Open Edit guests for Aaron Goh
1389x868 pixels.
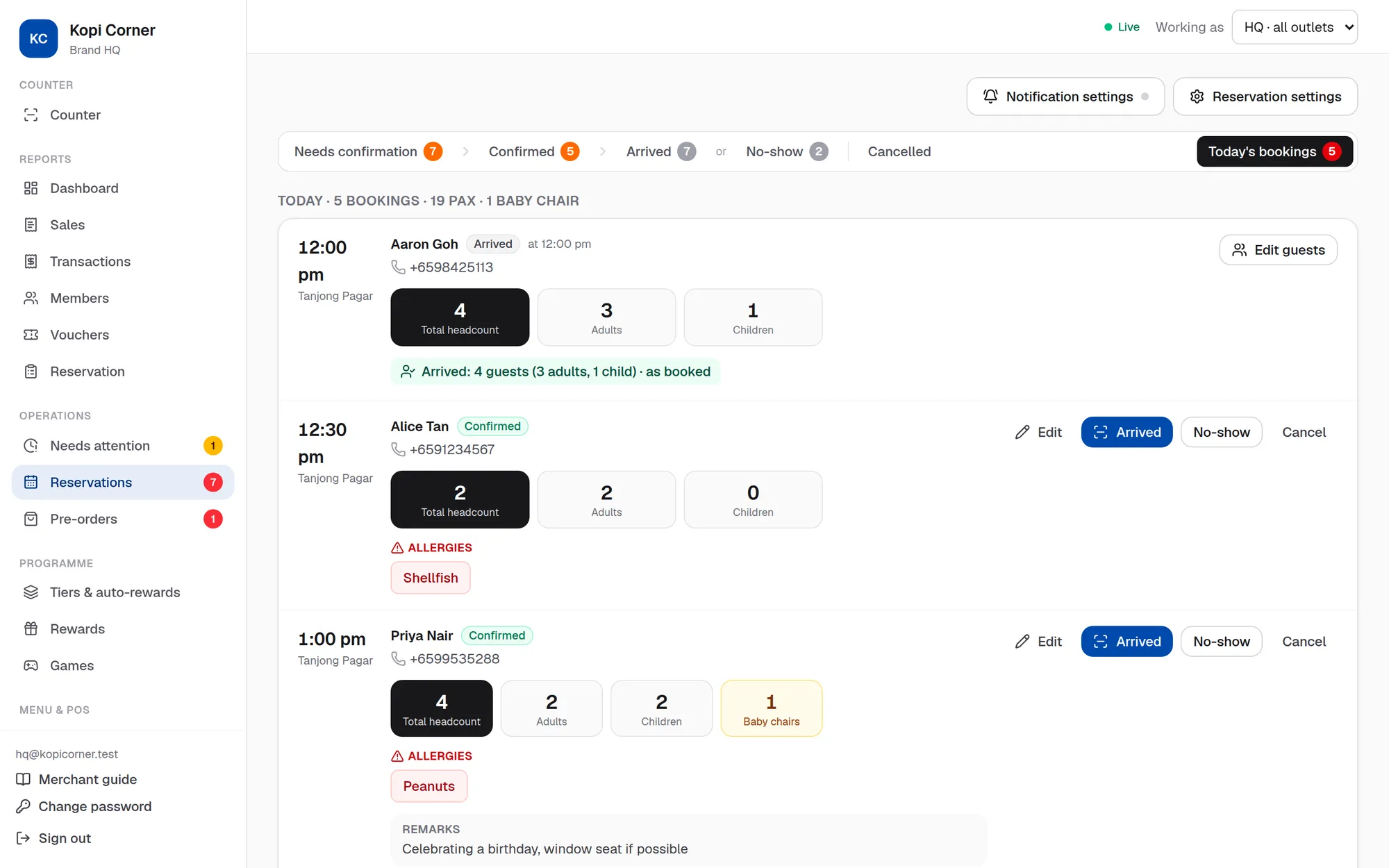[x=1279, y=250]
